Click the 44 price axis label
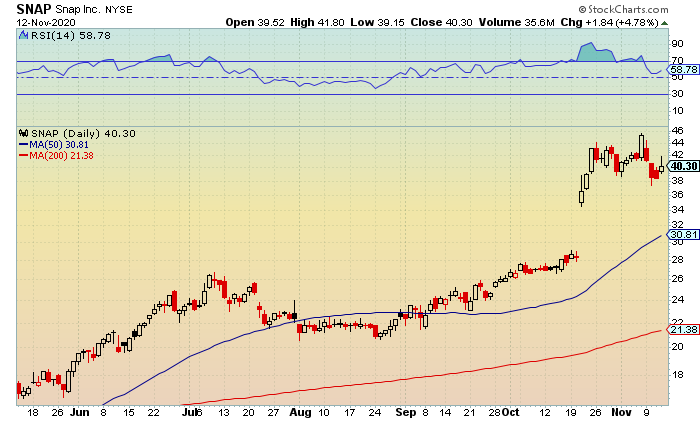 point(677,143)
